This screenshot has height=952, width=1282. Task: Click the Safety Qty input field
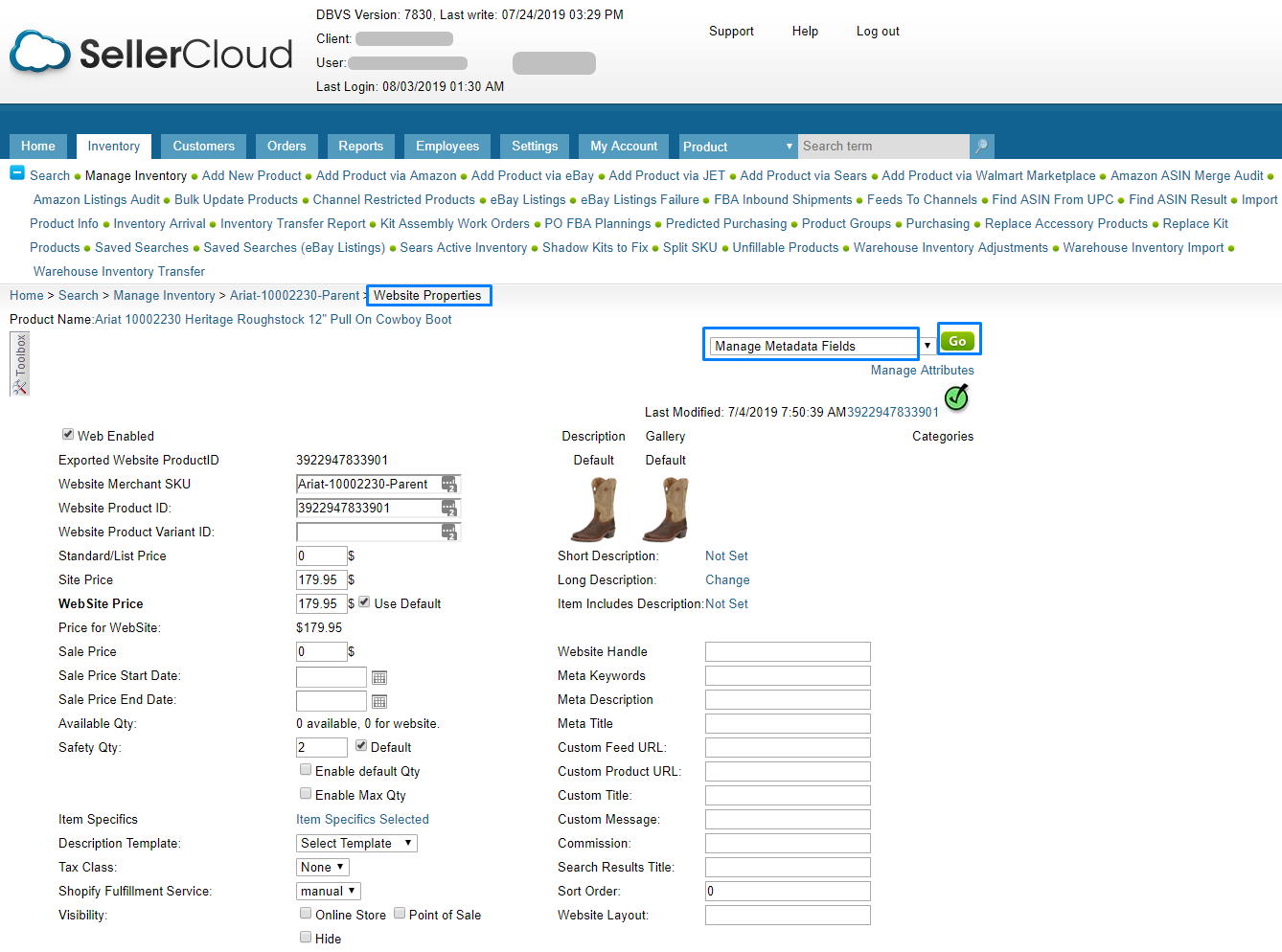click(321, 748)
